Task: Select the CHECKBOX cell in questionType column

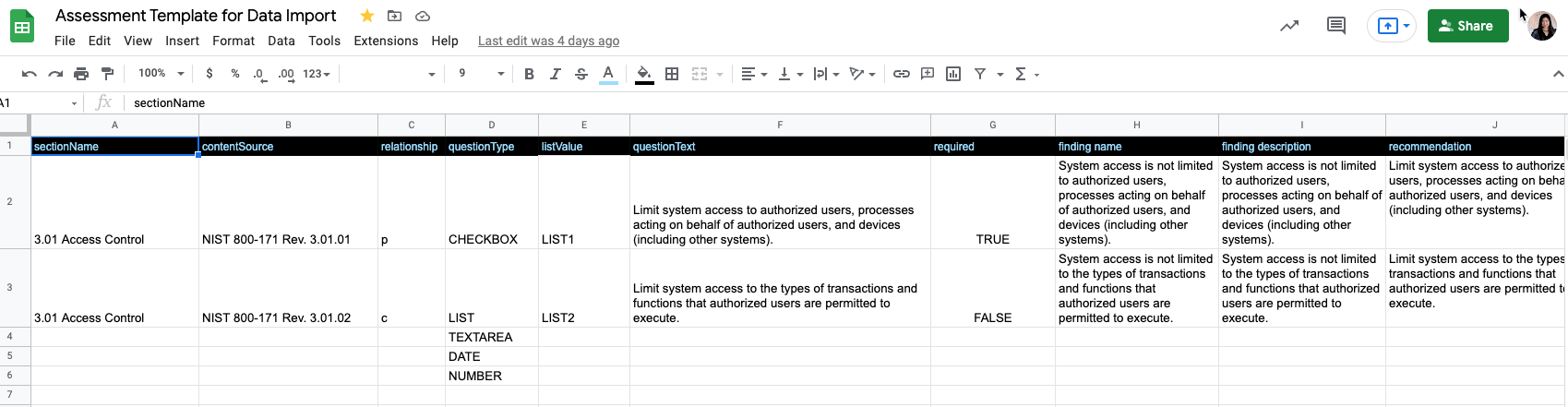Action: point(492,202)
